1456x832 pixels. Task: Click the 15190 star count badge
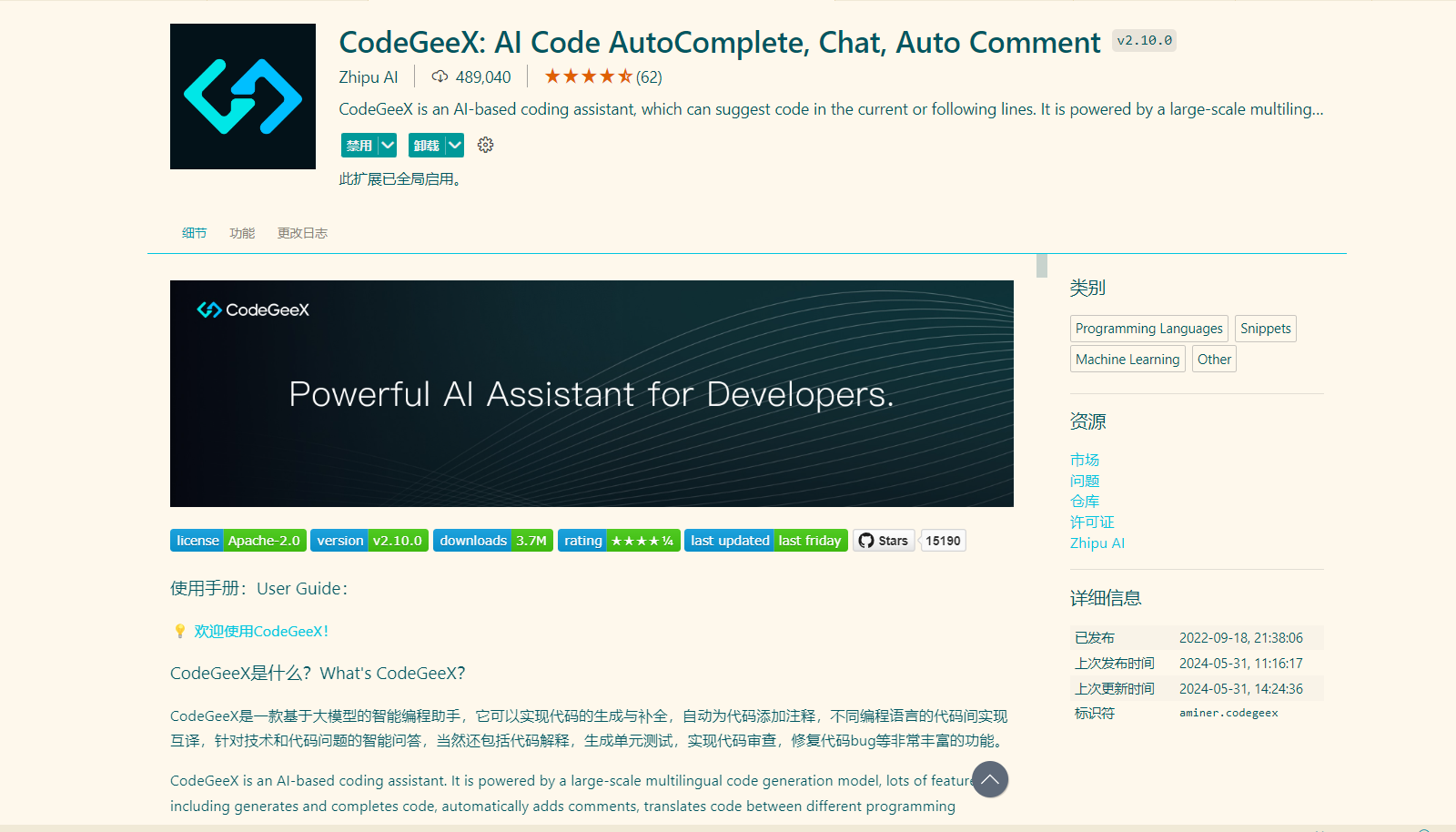[944, 541]
